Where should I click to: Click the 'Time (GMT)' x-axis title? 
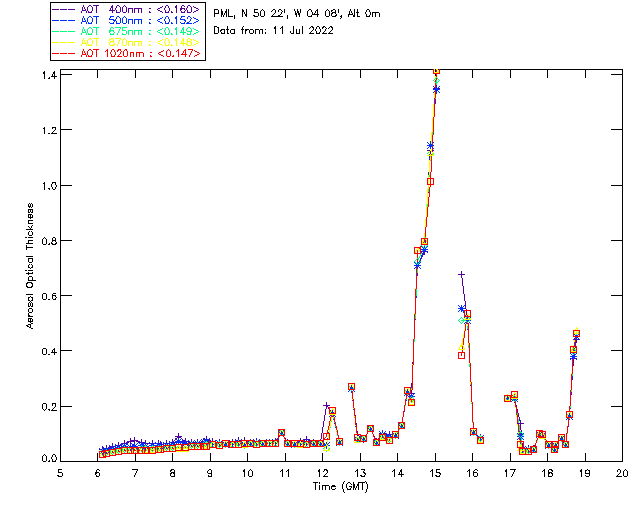tap(340, 486)
